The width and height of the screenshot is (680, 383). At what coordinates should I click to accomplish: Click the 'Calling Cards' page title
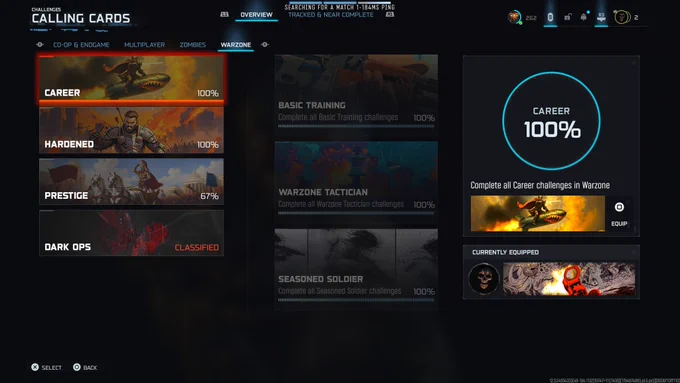coord(81,19)
